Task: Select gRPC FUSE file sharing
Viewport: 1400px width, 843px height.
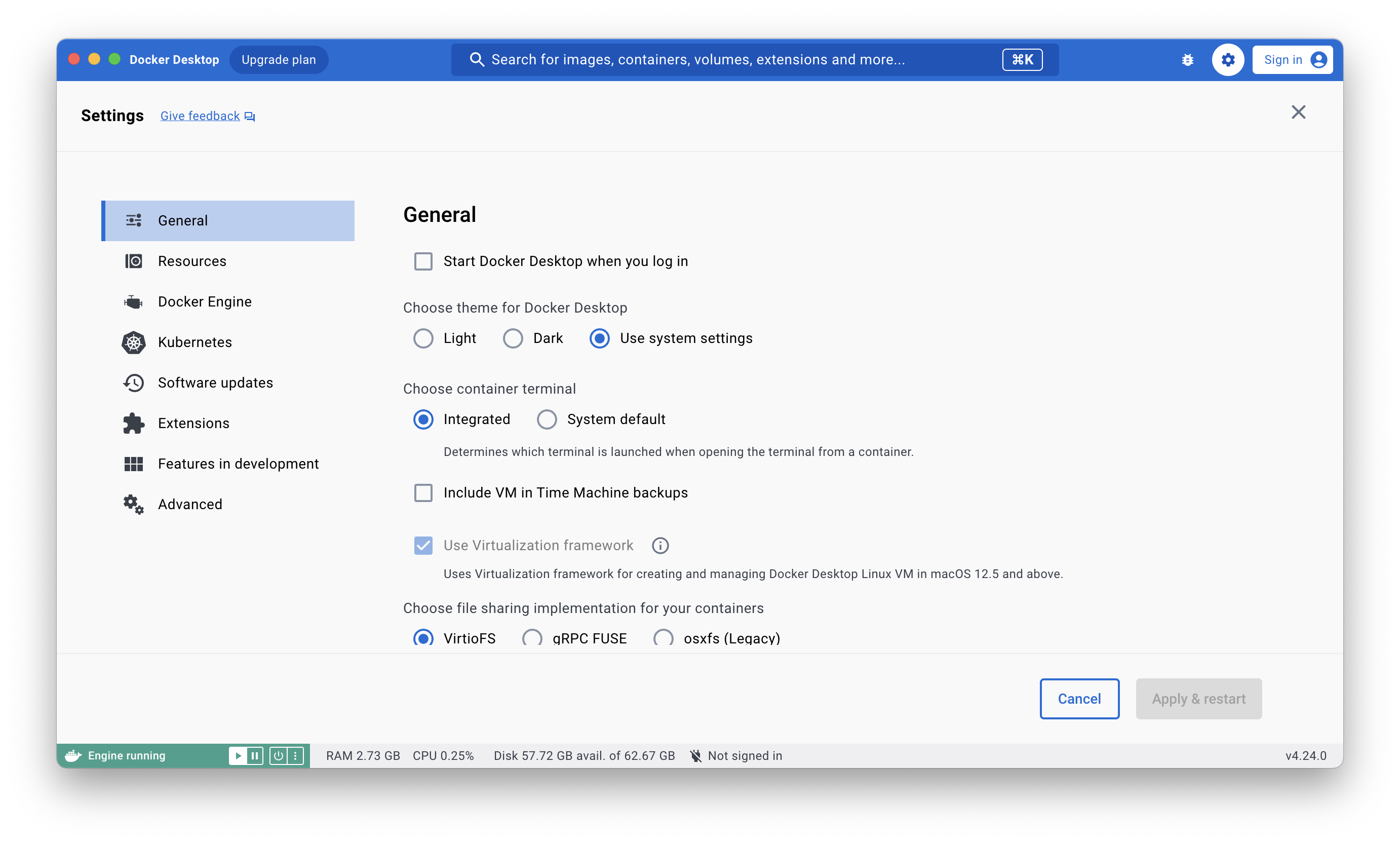Action: pos(532,637)
